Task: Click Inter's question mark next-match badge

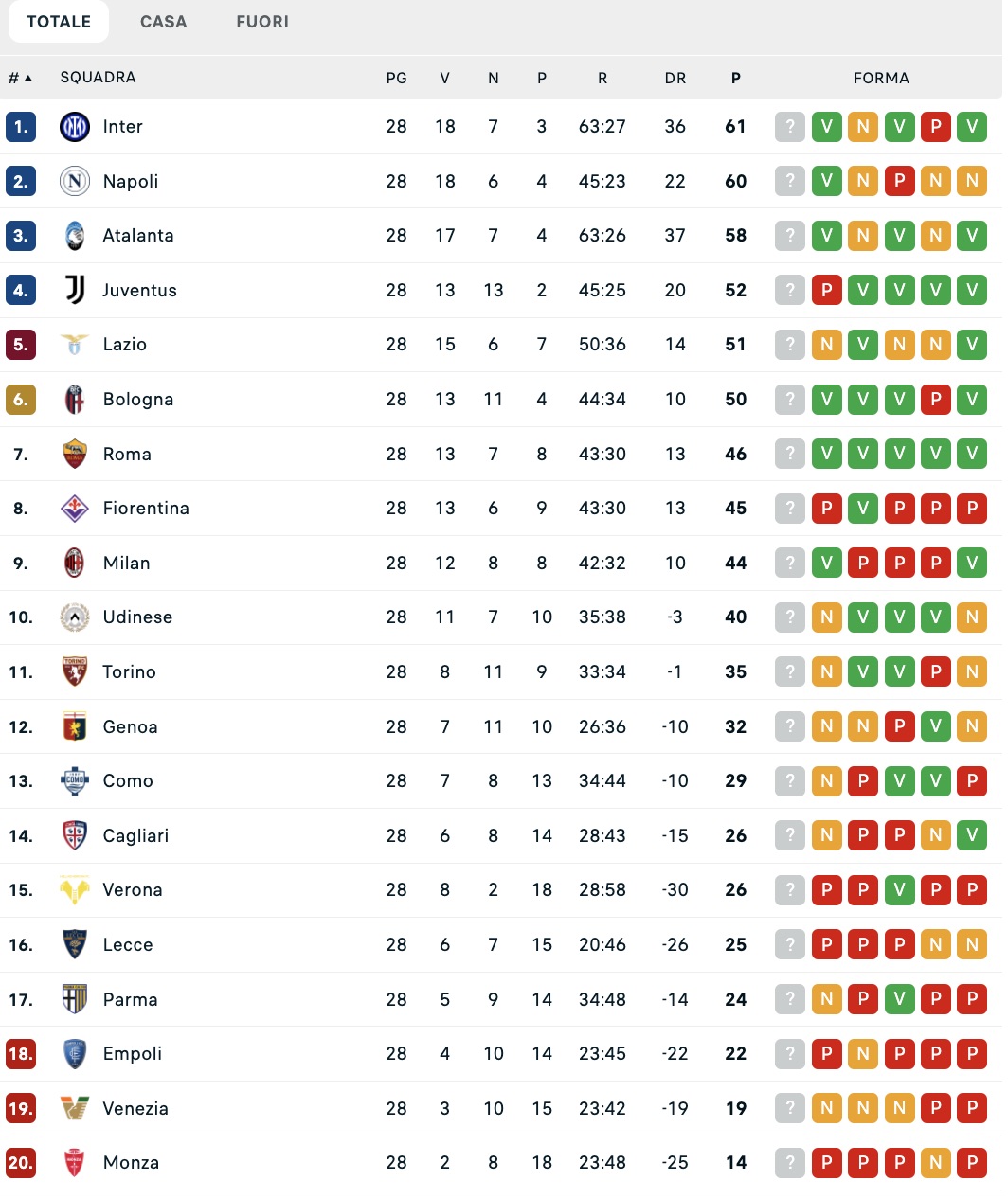Action: [790, 127]
